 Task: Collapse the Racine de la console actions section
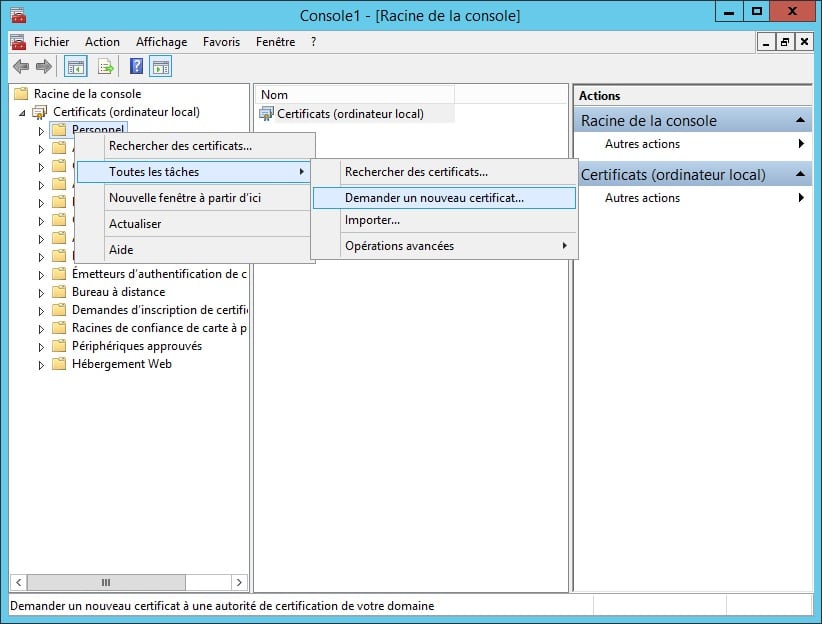pos(800,121)
